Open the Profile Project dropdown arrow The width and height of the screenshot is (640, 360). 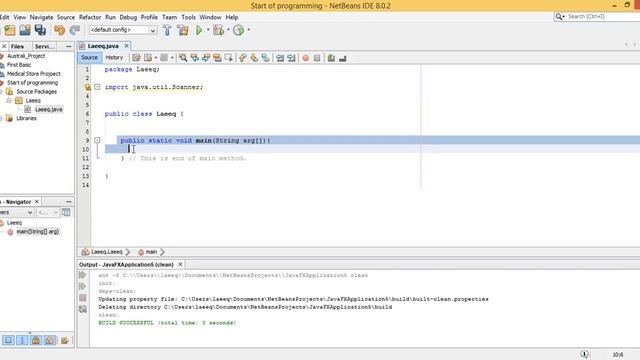pos(249,30)
